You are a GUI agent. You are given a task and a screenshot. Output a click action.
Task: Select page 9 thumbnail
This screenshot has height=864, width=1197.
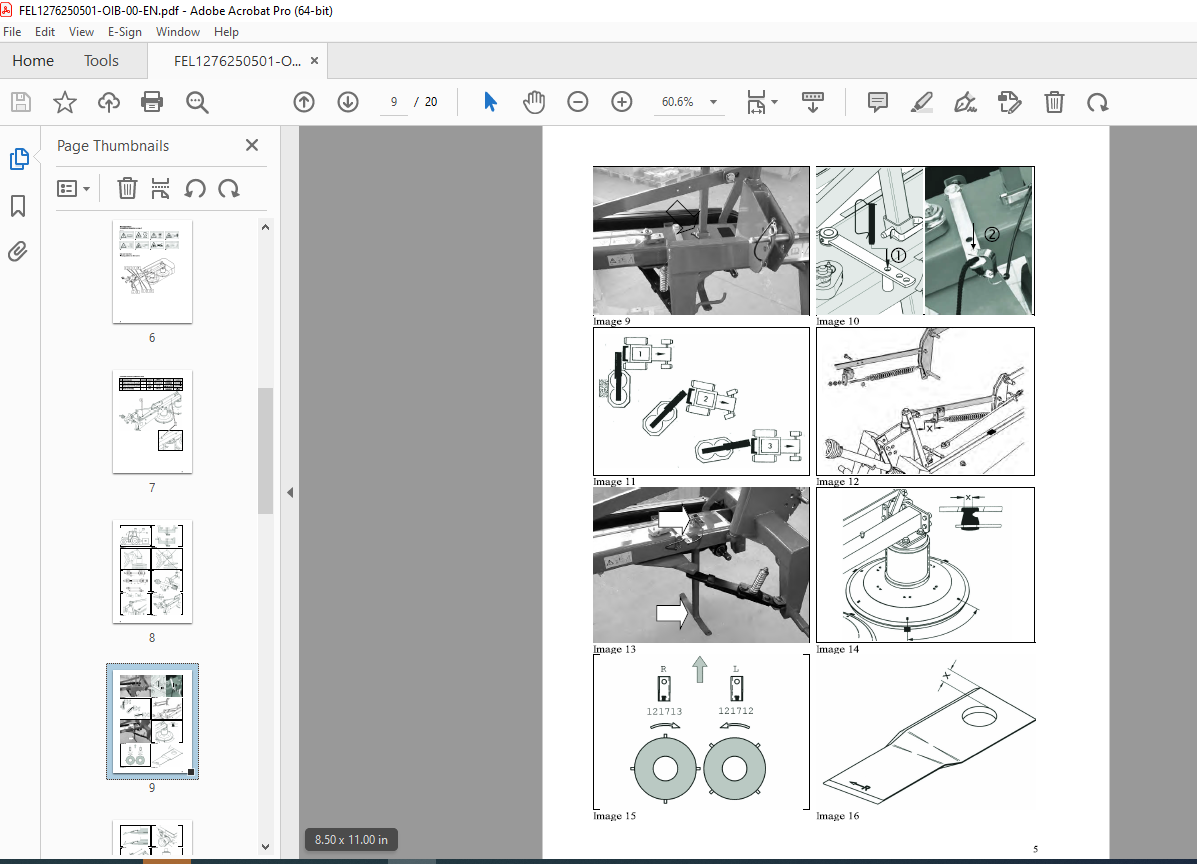pos(152,721)
